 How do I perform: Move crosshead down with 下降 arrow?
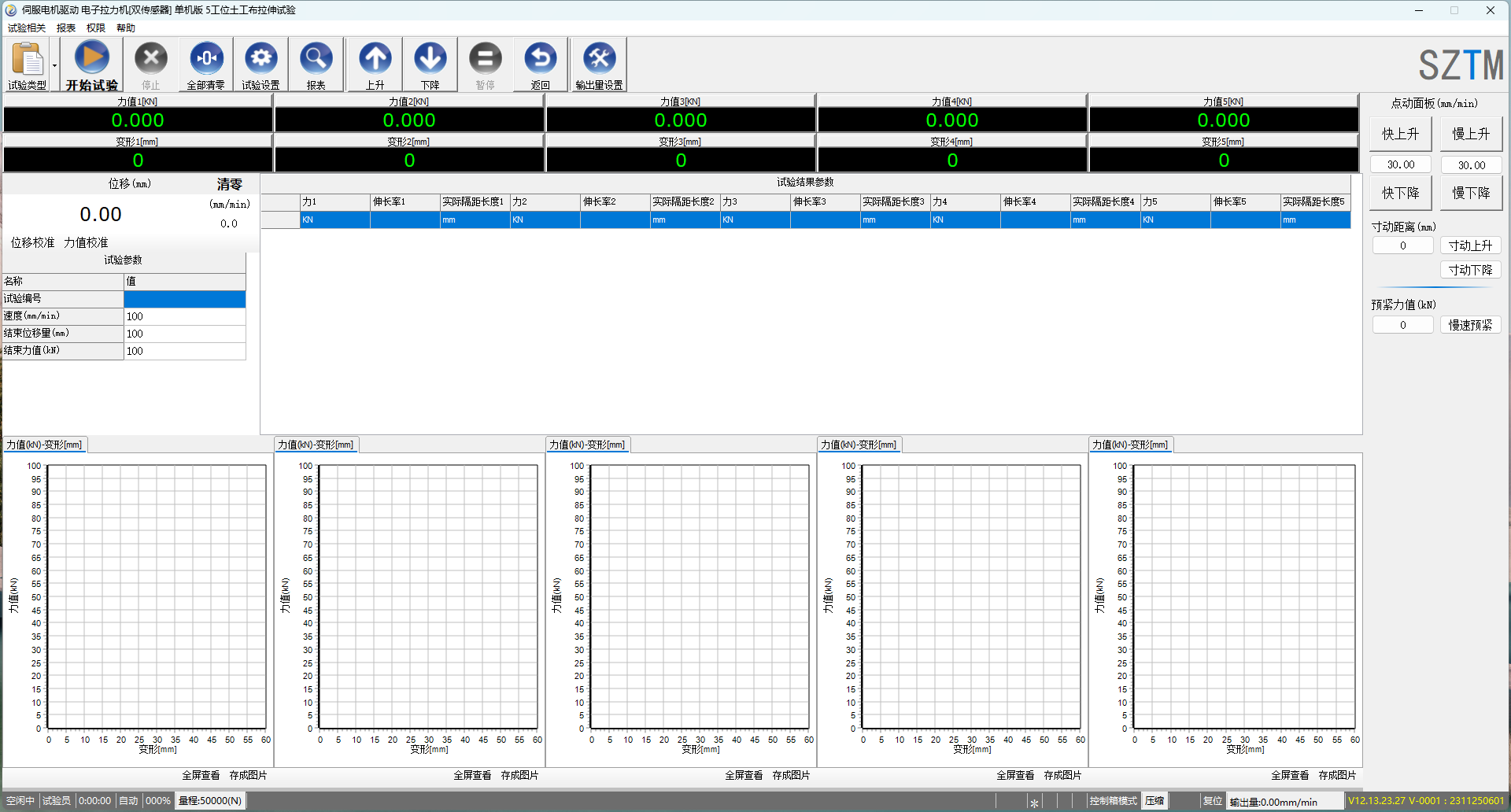click(430, 65)
